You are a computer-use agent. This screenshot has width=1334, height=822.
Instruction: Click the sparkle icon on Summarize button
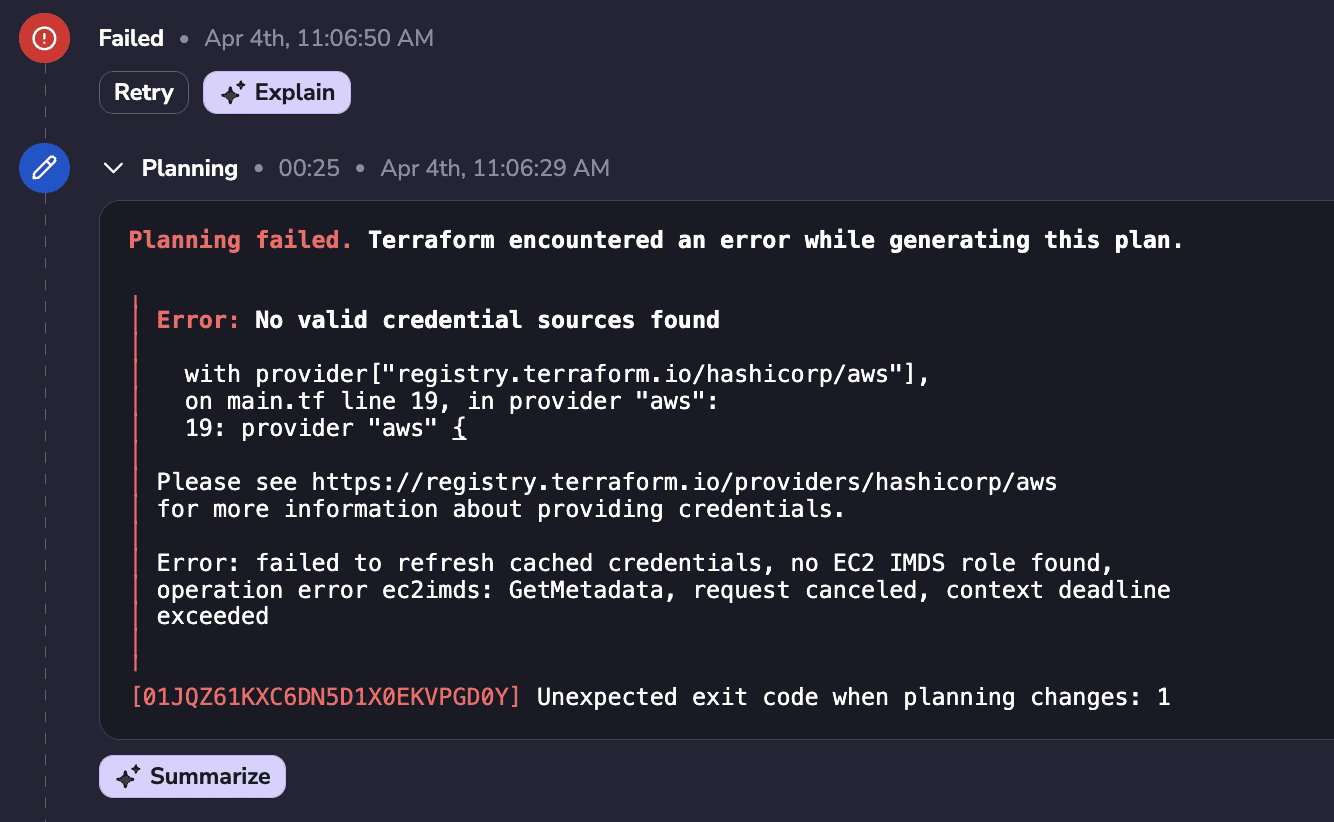coord(128,777)
